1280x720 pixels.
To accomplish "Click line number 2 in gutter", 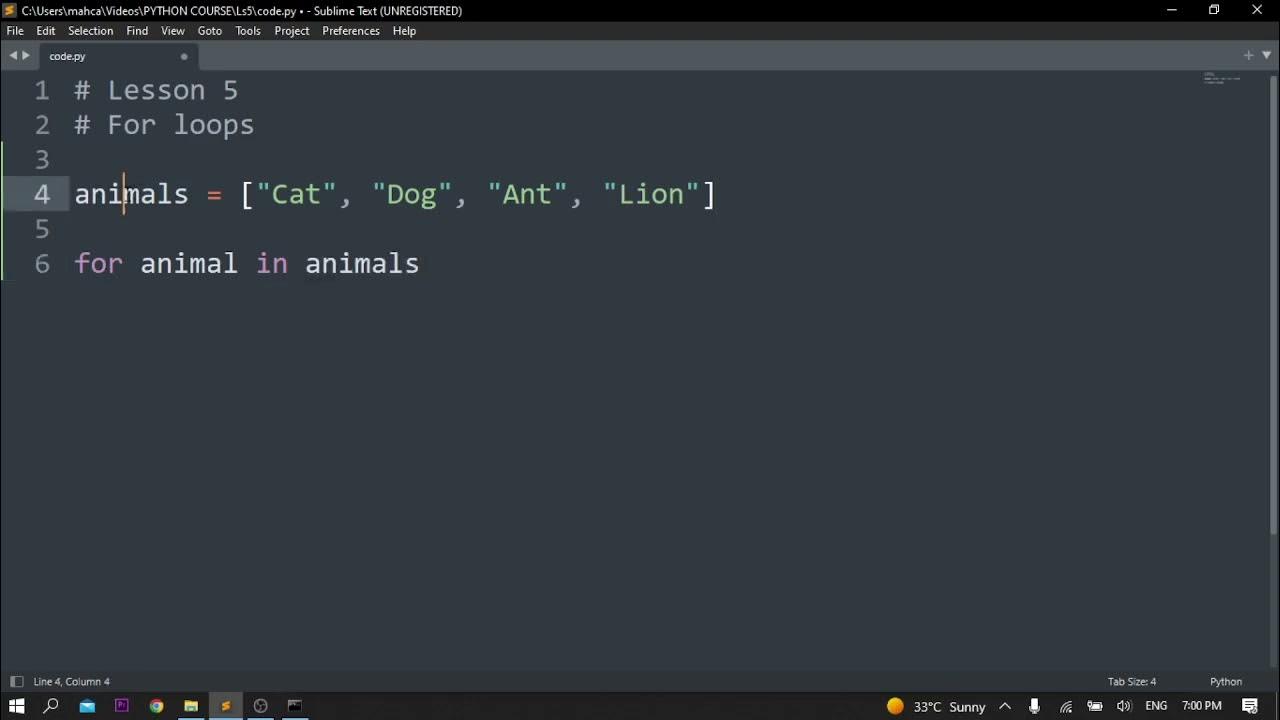I will 41,125.
